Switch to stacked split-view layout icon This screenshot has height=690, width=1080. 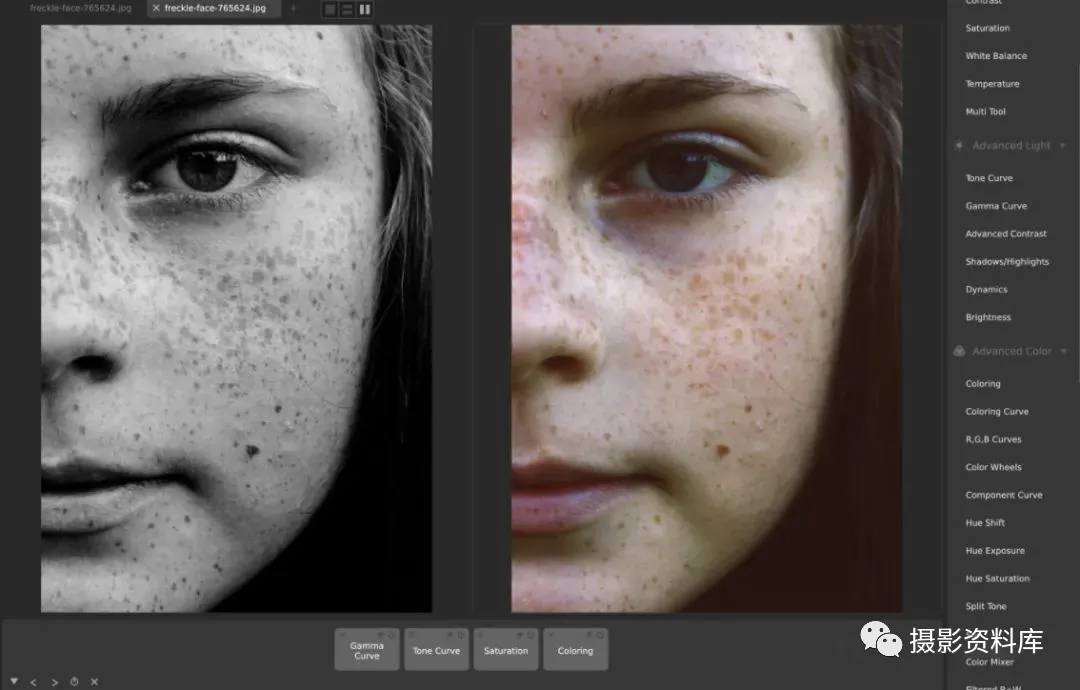tap(347, 10)
